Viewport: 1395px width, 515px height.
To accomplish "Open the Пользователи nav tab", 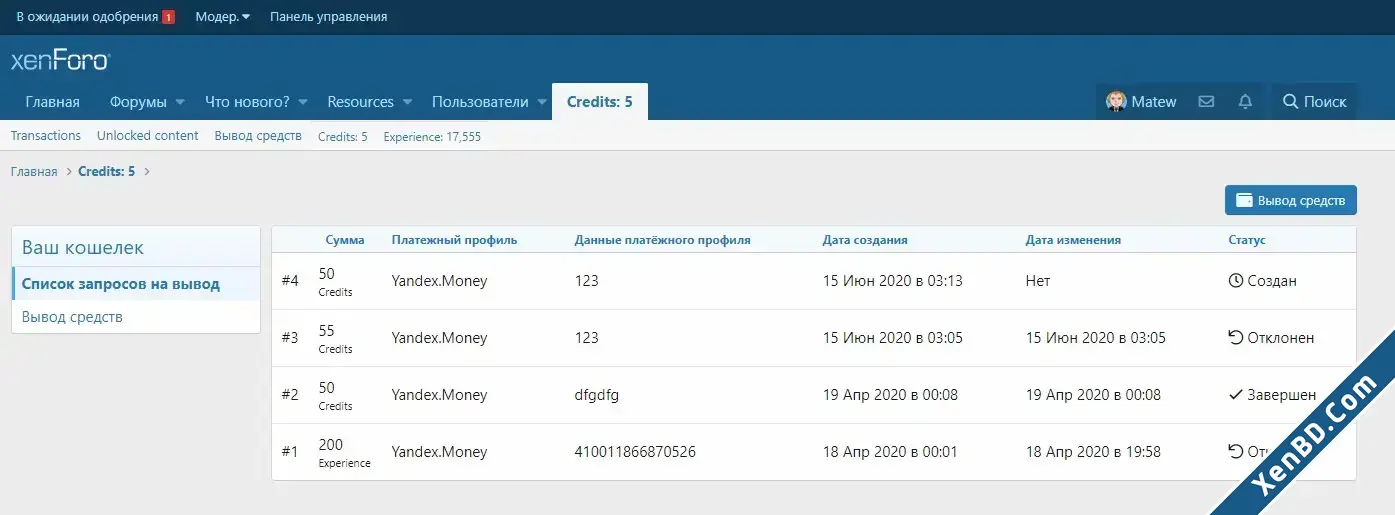I will (480, 102).
